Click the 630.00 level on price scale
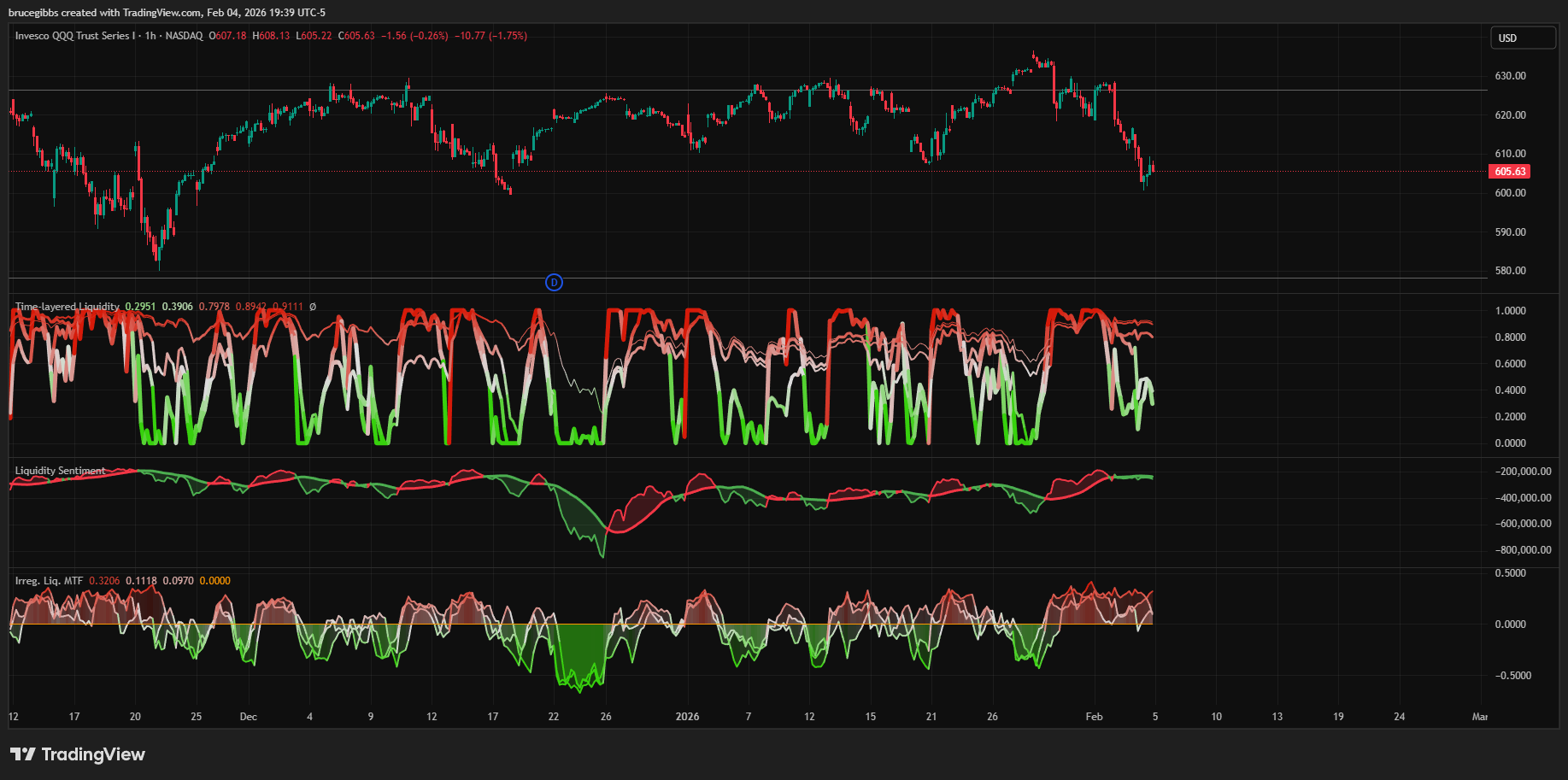Screen dimensions: 1568x780 pos(1510,76)
